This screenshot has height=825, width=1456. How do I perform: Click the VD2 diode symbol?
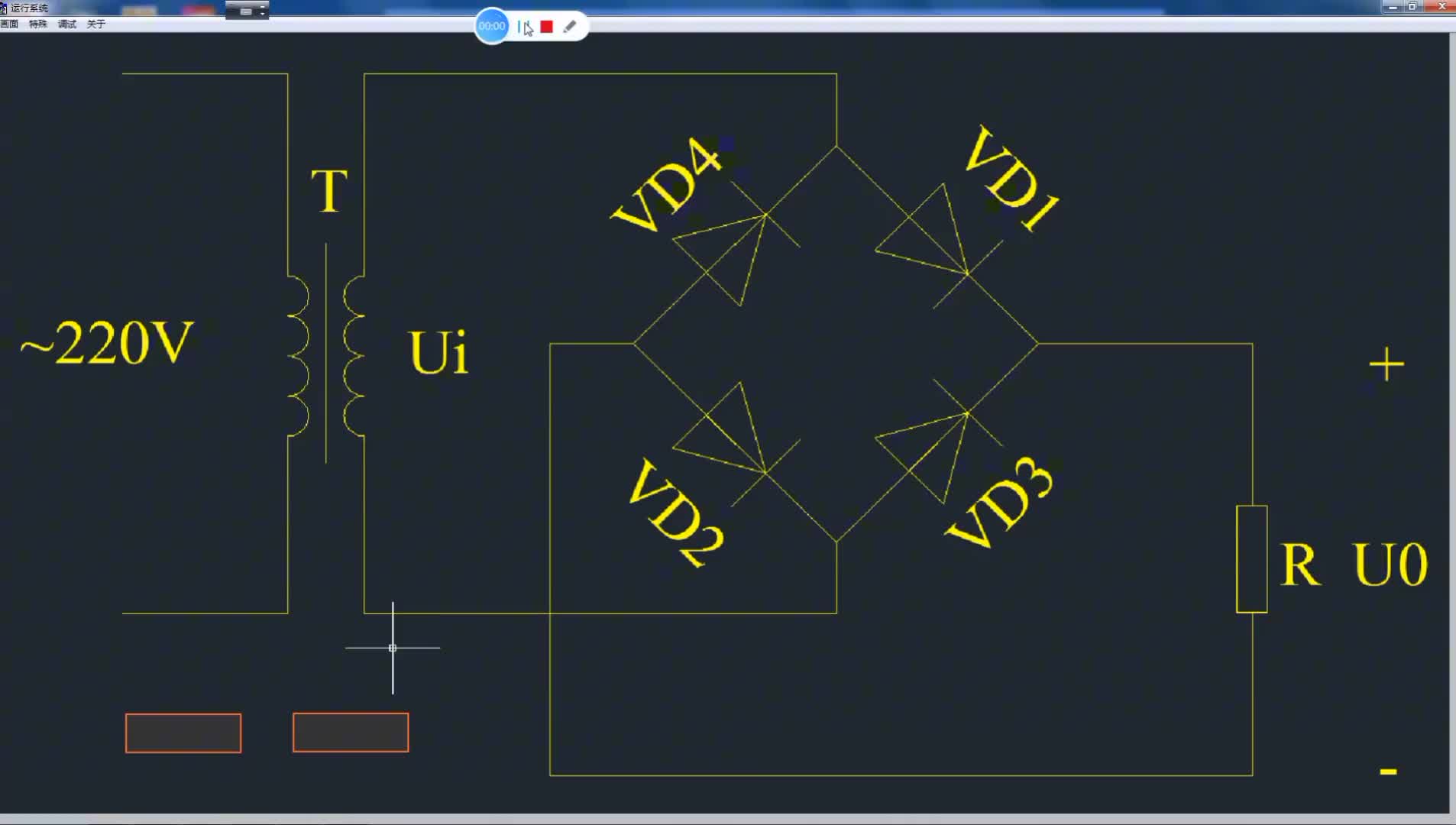coord(736,445)
